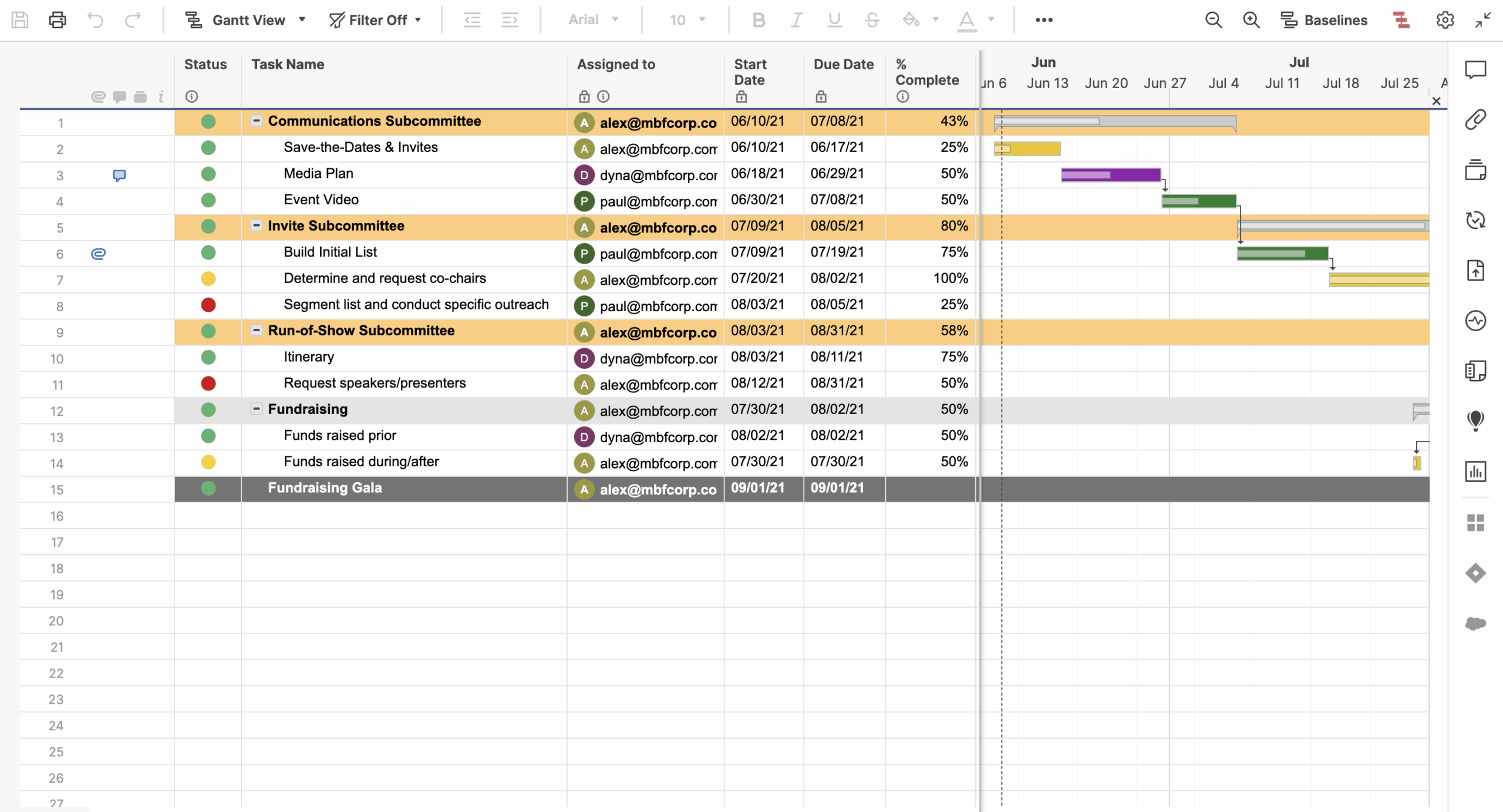The height and width of the screenshot is (812, 1503).
Task: Open Gantt settings gear icon
Action: pos(1445,20)
